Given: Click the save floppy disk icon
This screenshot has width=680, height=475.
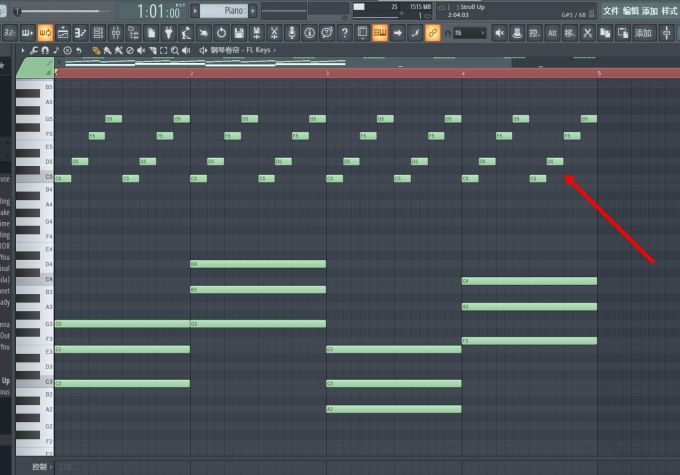Looking at the screenshot, I should click(239, 33).
